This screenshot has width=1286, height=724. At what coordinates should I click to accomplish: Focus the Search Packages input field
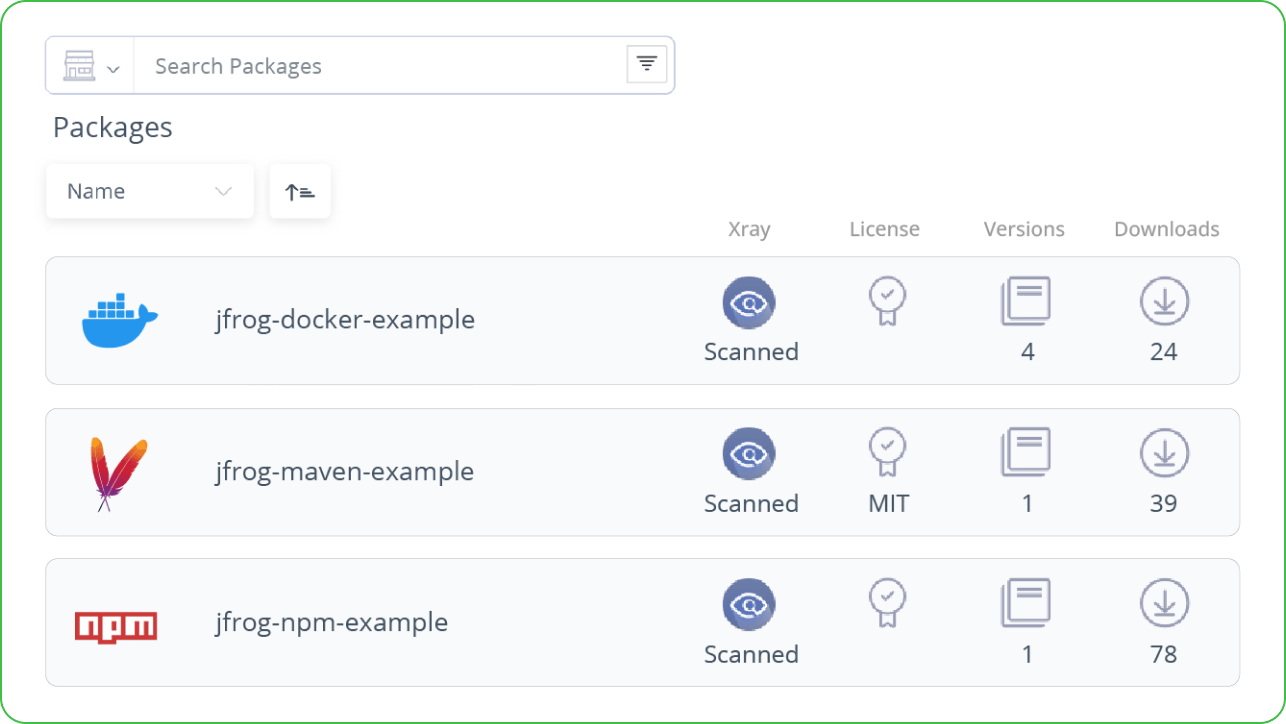(380, 66)
